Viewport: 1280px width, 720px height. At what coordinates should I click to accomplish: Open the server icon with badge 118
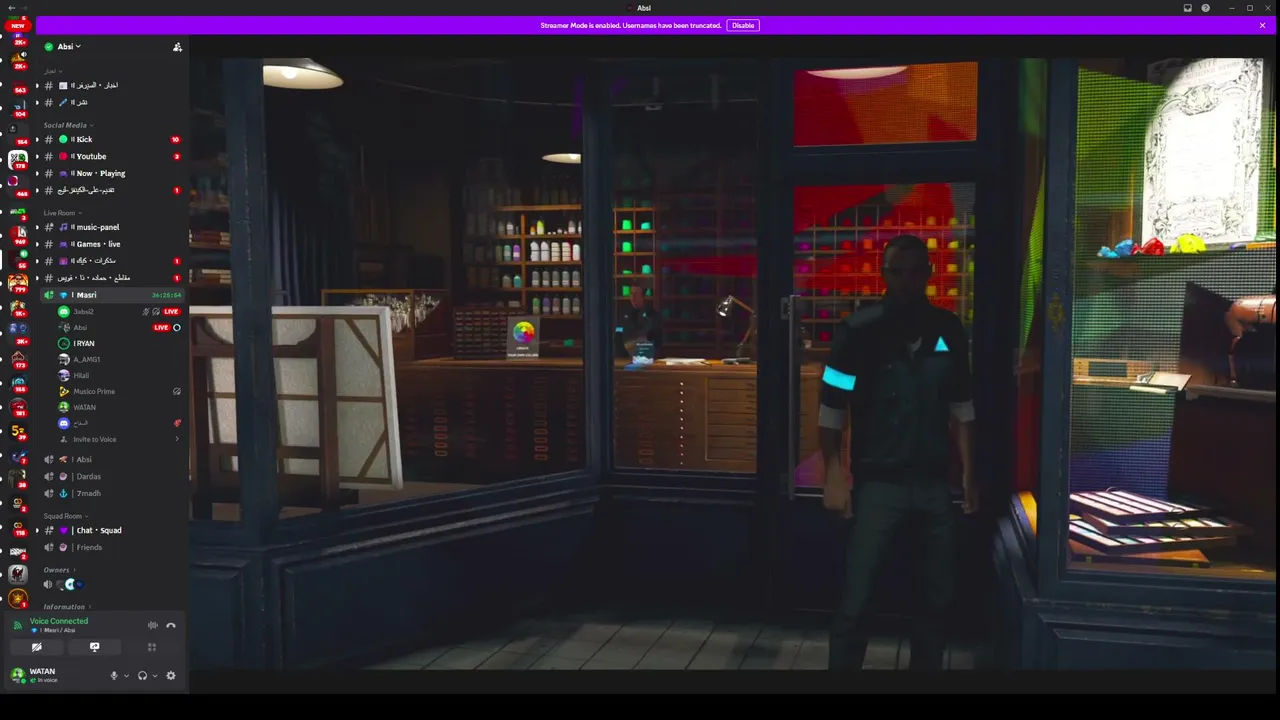click(18, 528)
